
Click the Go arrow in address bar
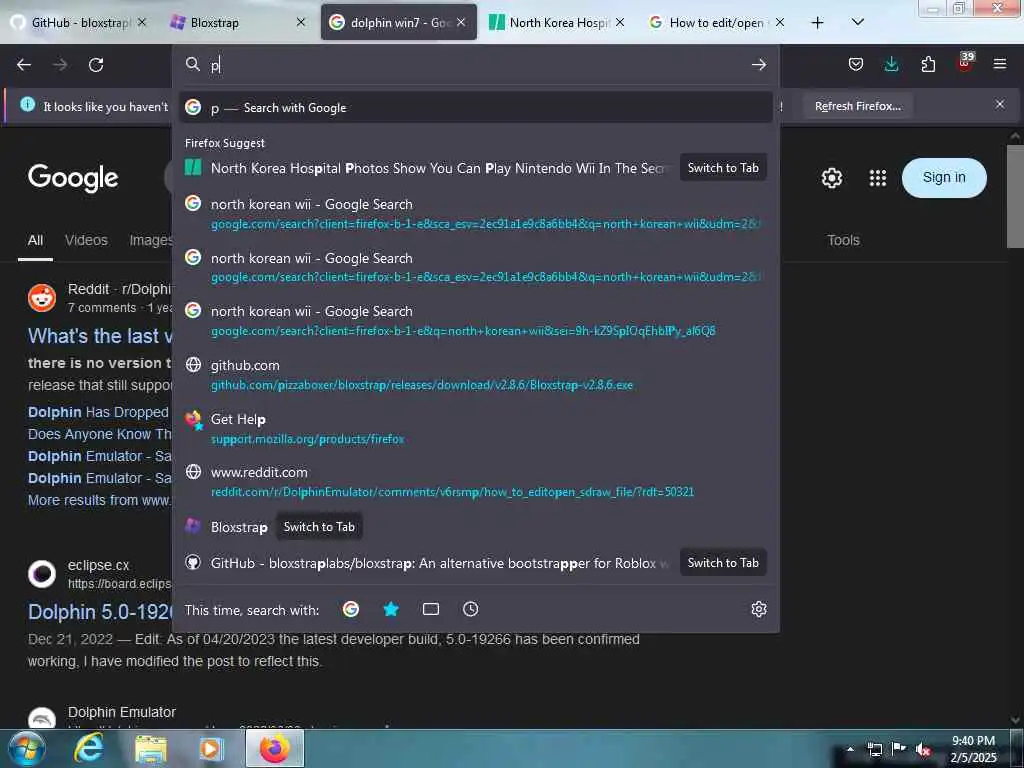758,65
